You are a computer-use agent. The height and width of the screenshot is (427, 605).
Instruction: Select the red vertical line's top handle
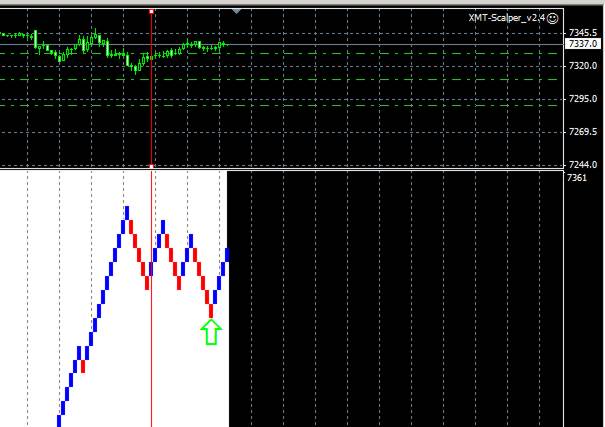click(152, 12)
